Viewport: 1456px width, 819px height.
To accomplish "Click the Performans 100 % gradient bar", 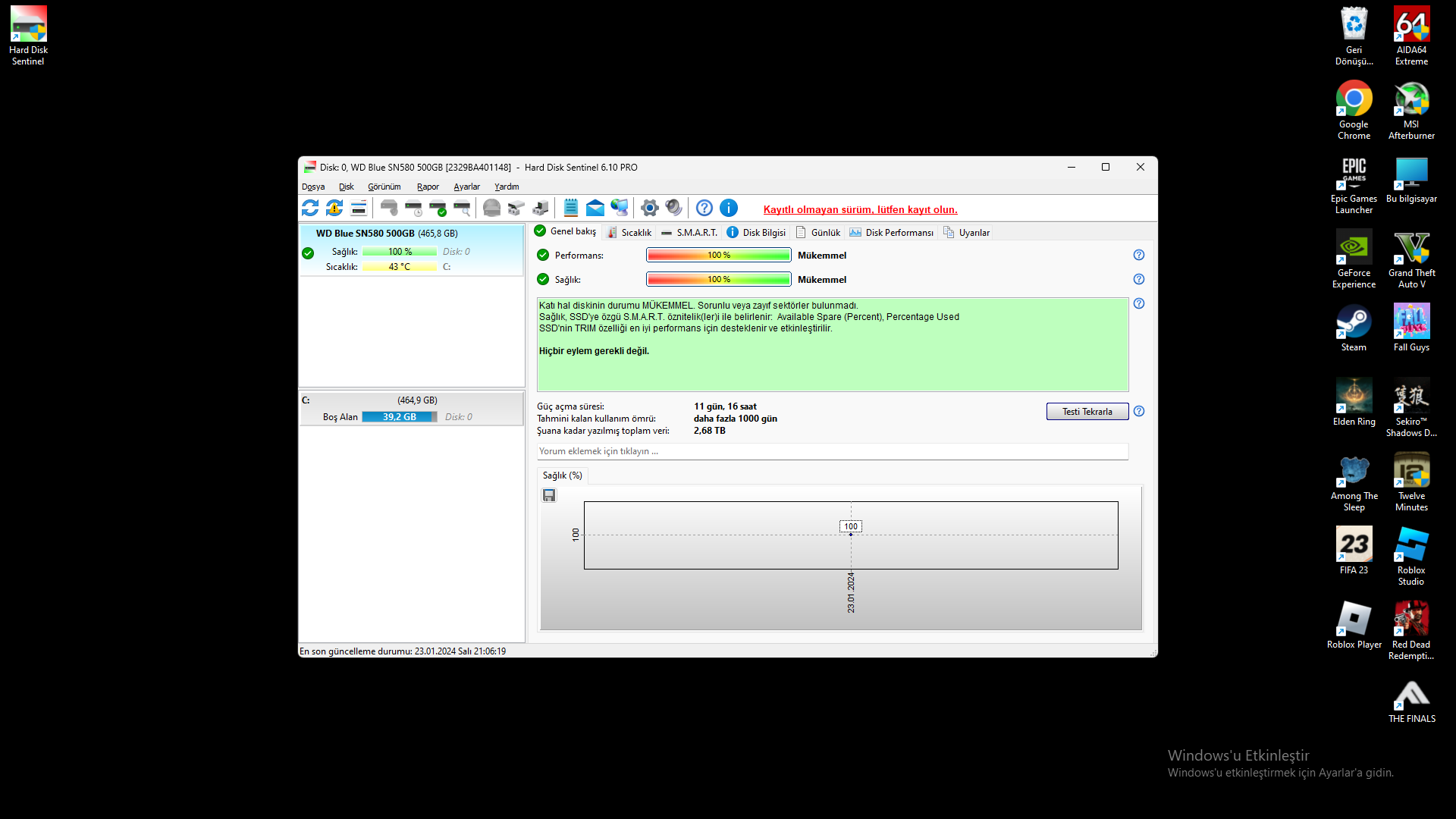I will pyautogui.click(x=718, y=255).
